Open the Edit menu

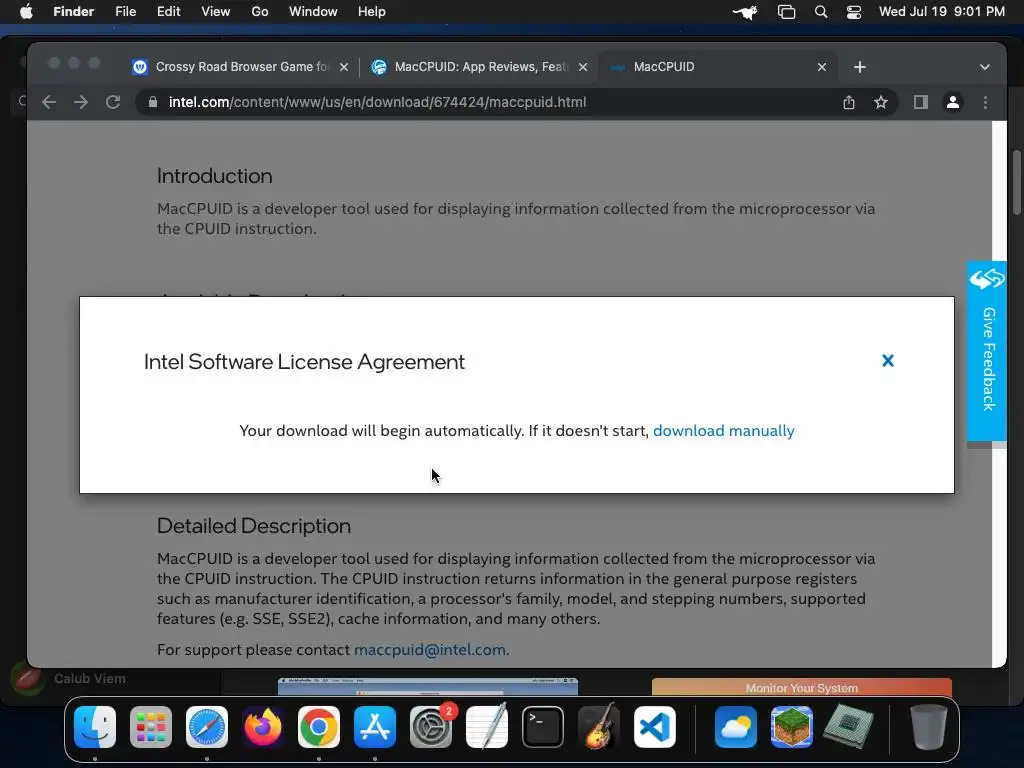pyautogui.click(x=168, y=12)
